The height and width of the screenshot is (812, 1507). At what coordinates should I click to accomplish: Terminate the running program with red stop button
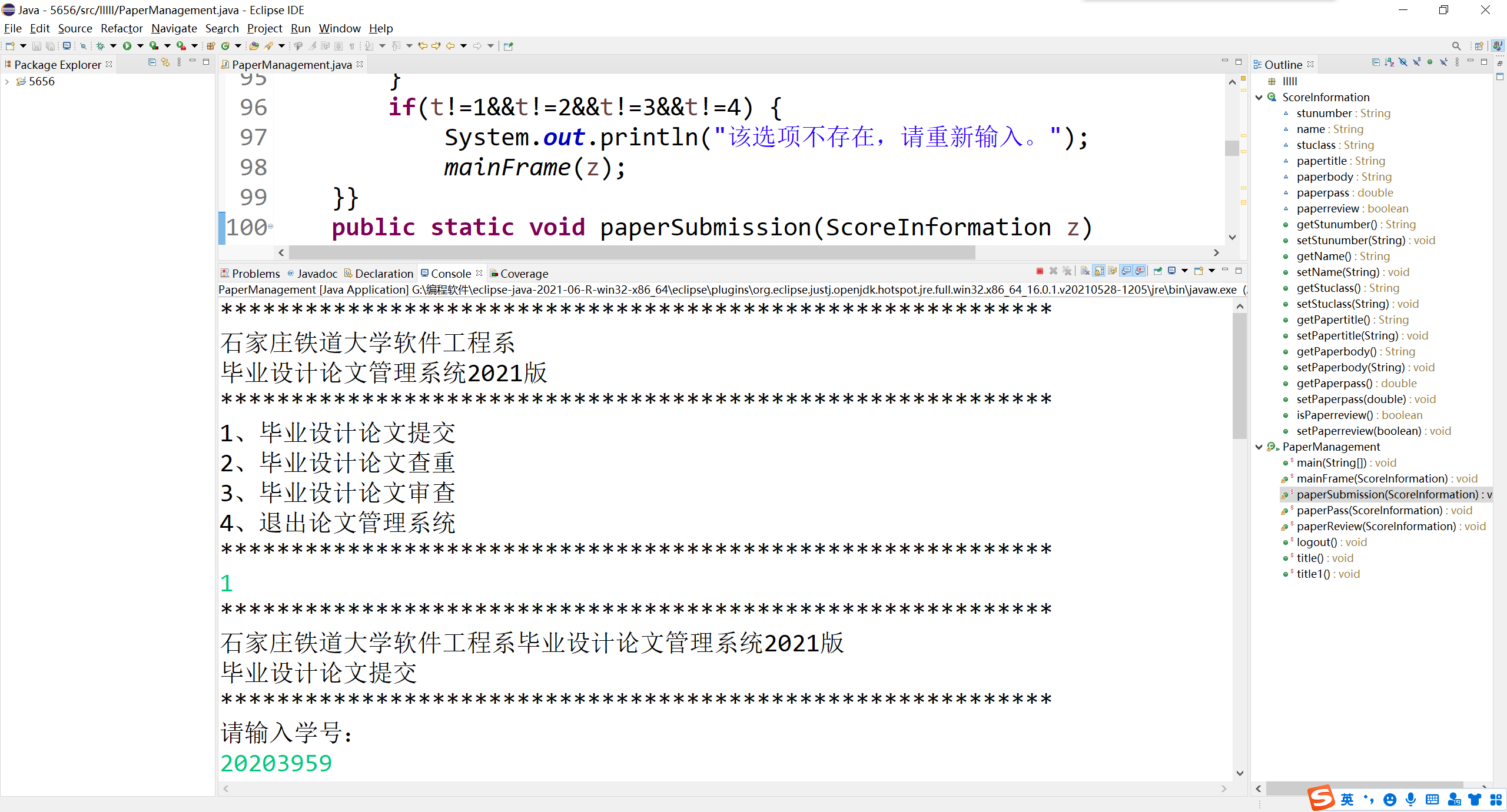pyautogui.click(x=1040, y=271)
